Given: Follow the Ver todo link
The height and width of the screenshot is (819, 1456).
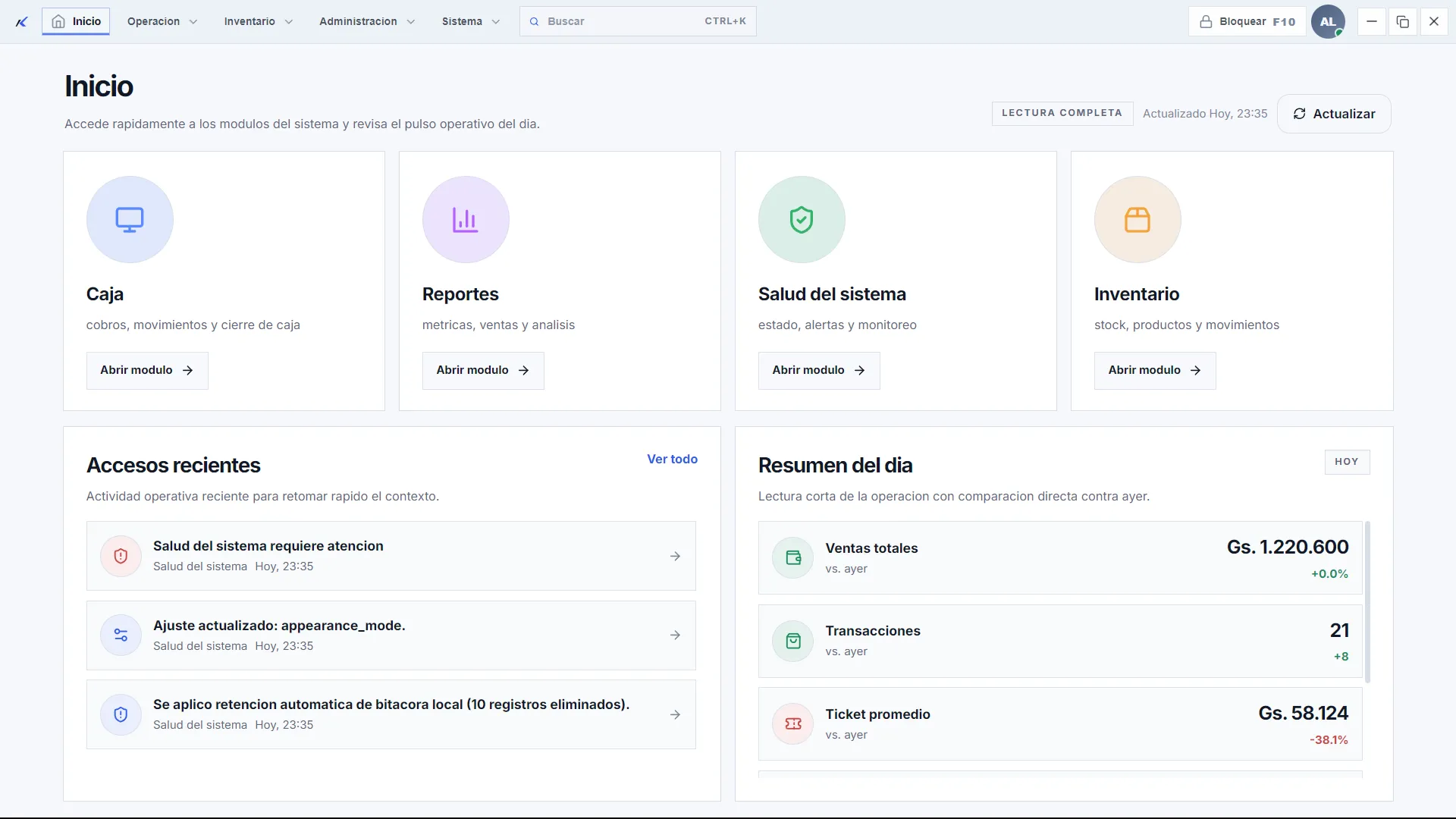Looking at the screenshot, I should pos(672,459).
